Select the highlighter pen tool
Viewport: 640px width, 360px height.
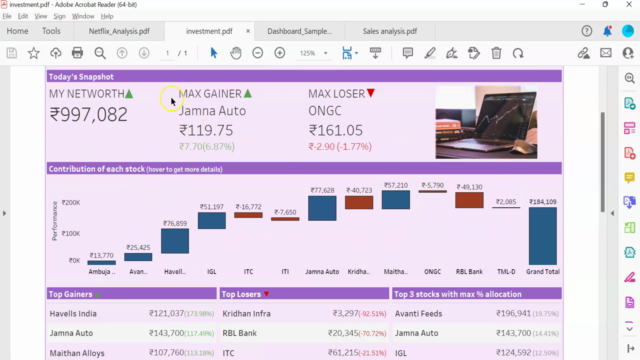430,53
